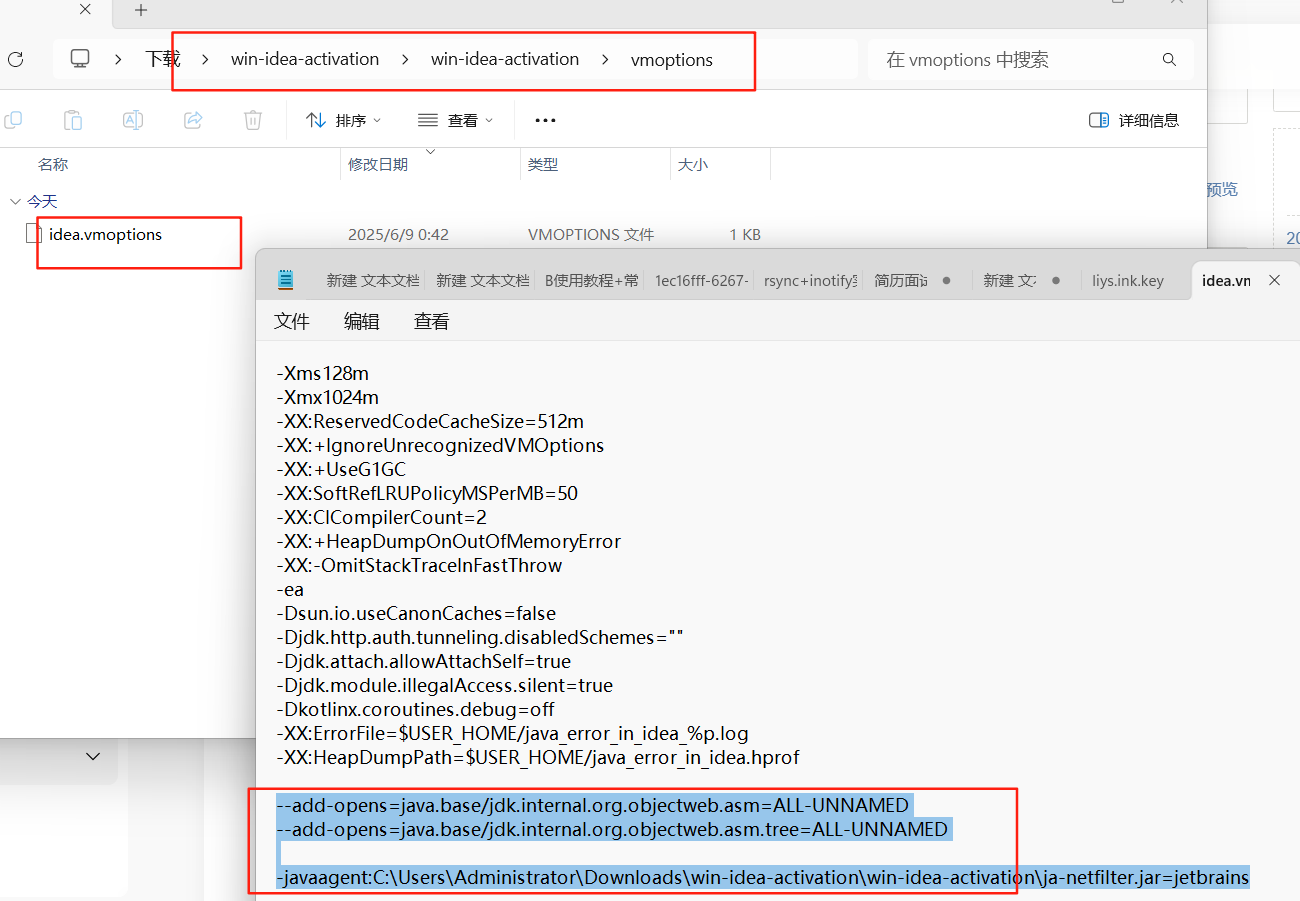The width and height of the screenshot is (1300, 901).
Task: Click the -XX:CICompilerCount=2 line
Action: pos(381,517)
